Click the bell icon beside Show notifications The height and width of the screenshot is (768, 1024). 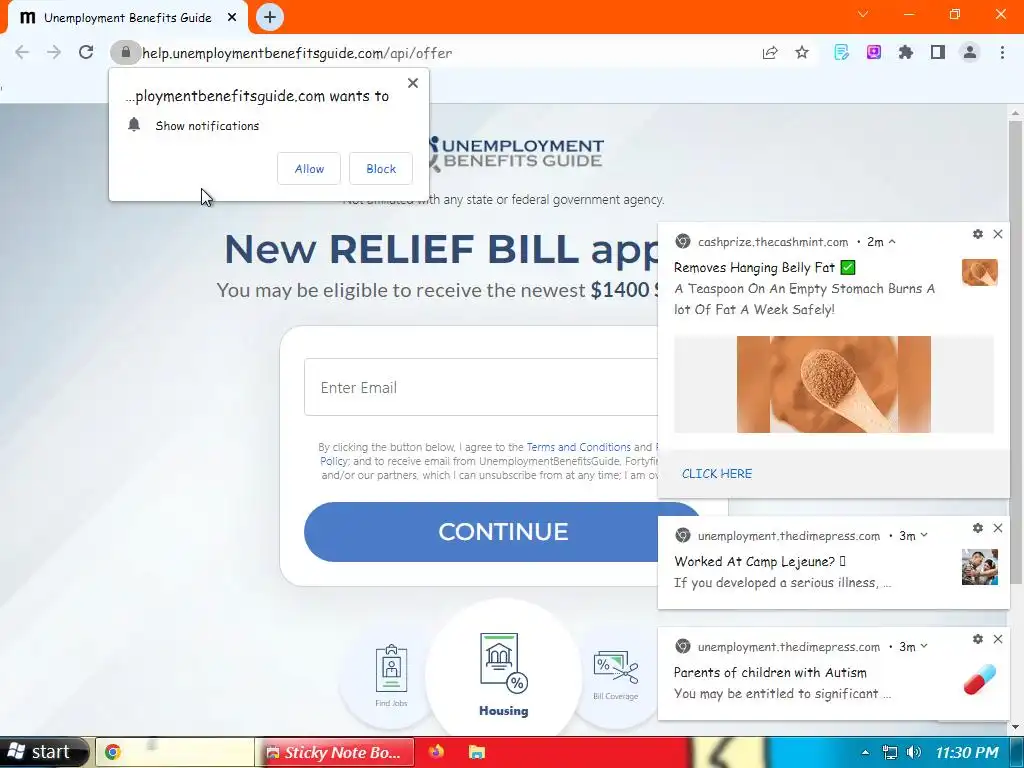click(x=134, y=125)
